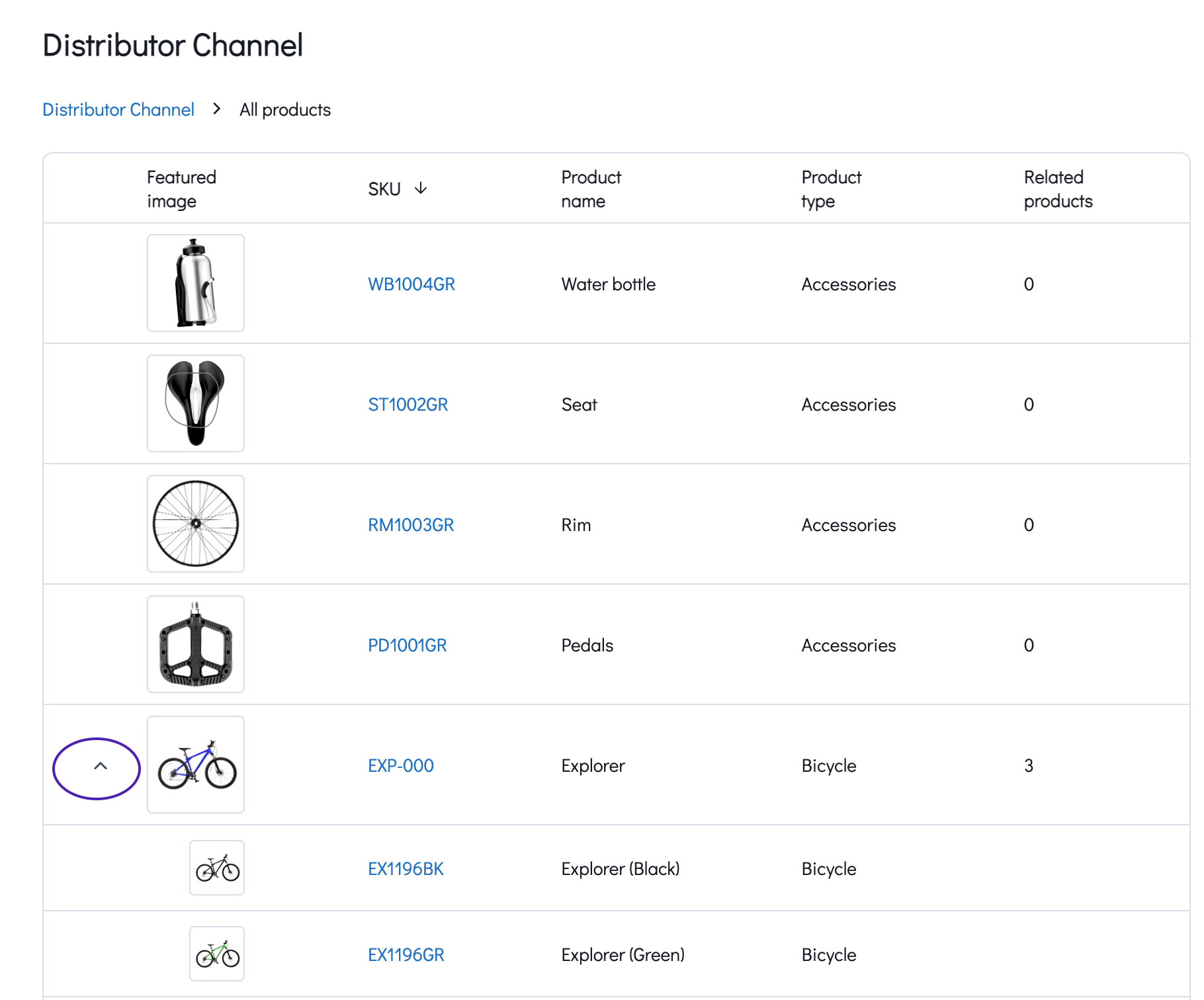This screenshot has height=1000, width=1204.
Task: Click the 'Pedals' product name
Action: (x=587, y=646)
